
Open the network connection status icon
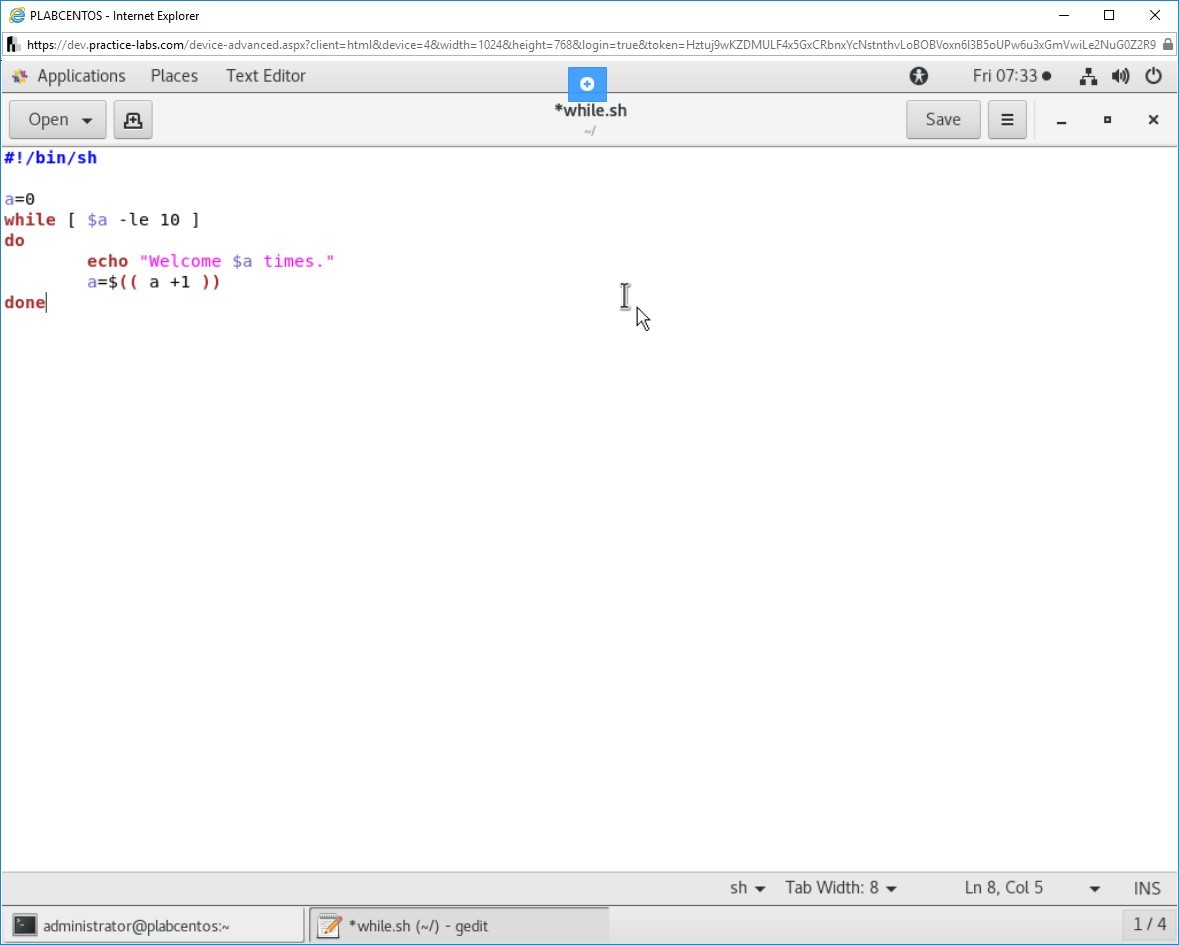[x=1089, y=76]
